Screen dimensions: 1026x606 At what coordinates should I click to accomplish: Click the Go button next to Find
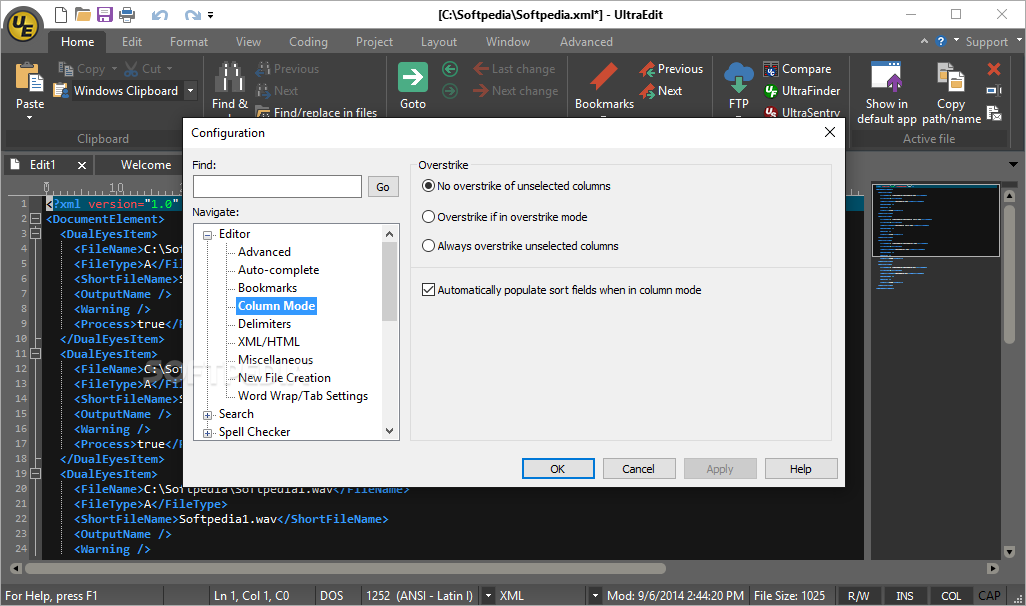[383, 187]
